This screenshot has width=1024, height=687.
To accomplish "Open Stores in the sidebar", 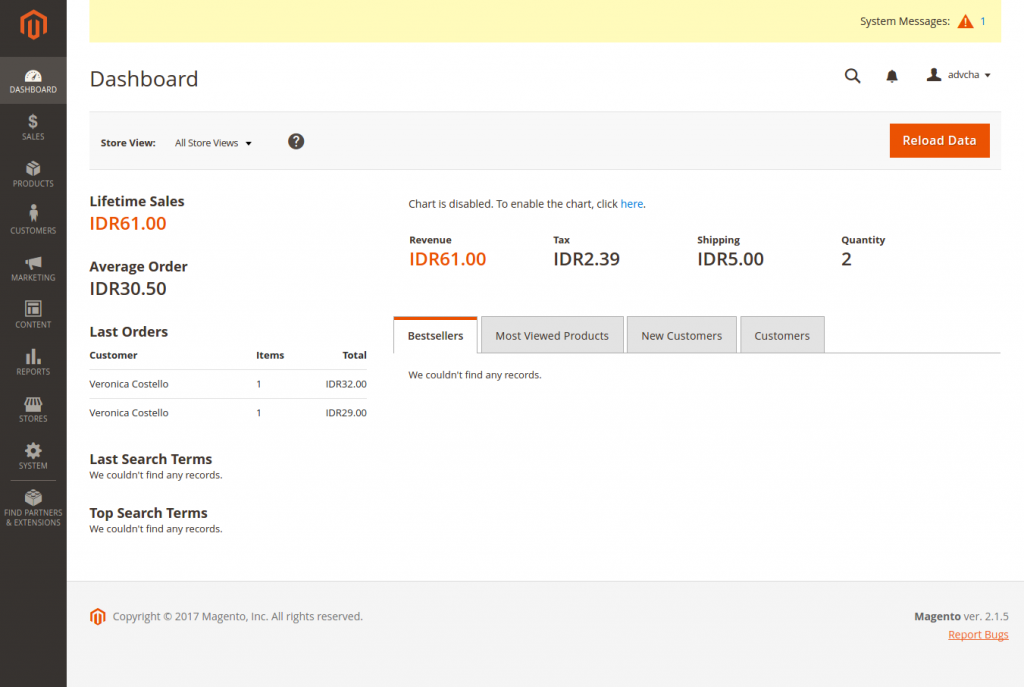I will click(x=33, y=409).
